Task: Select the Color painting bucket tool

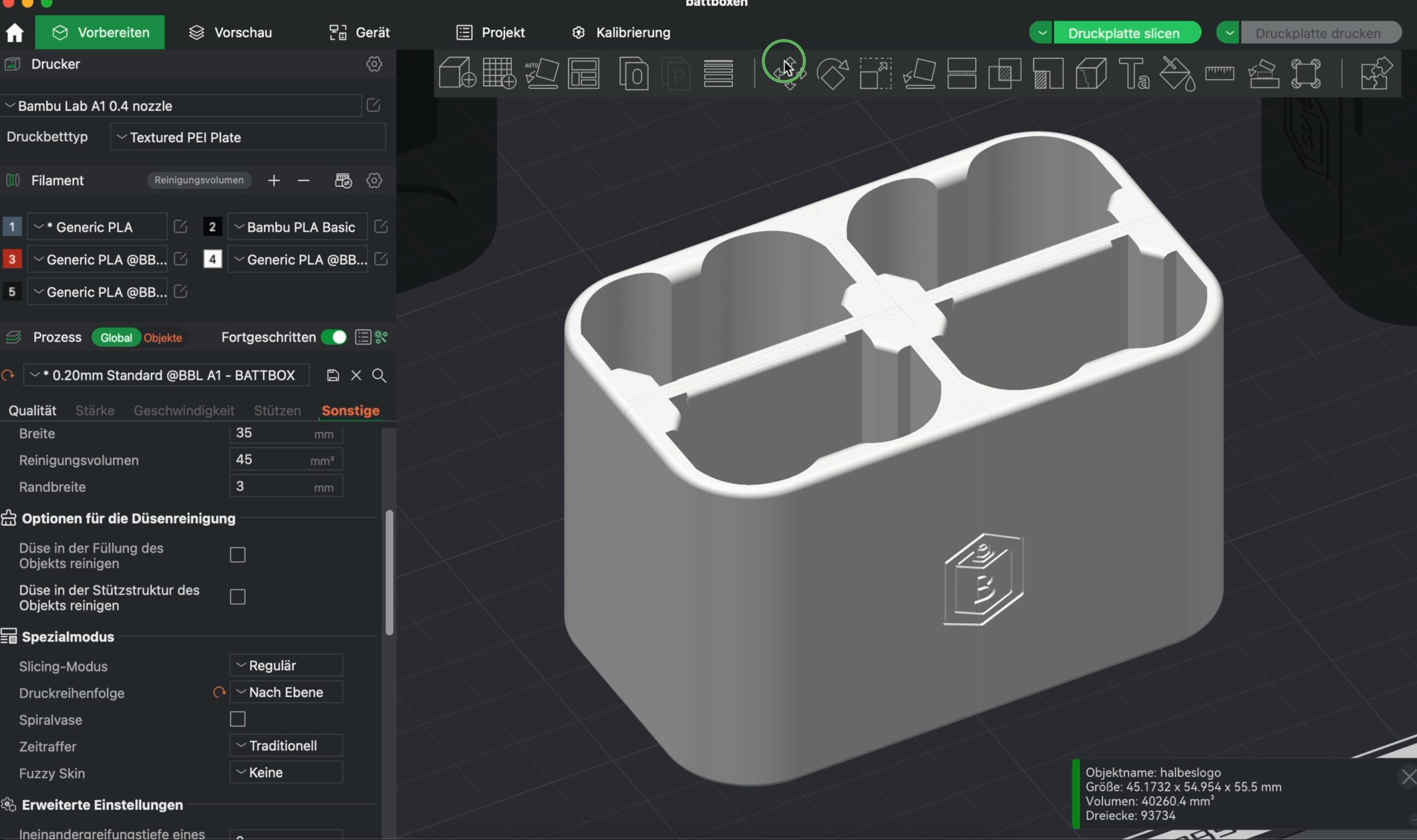Action: (1177, 74)
